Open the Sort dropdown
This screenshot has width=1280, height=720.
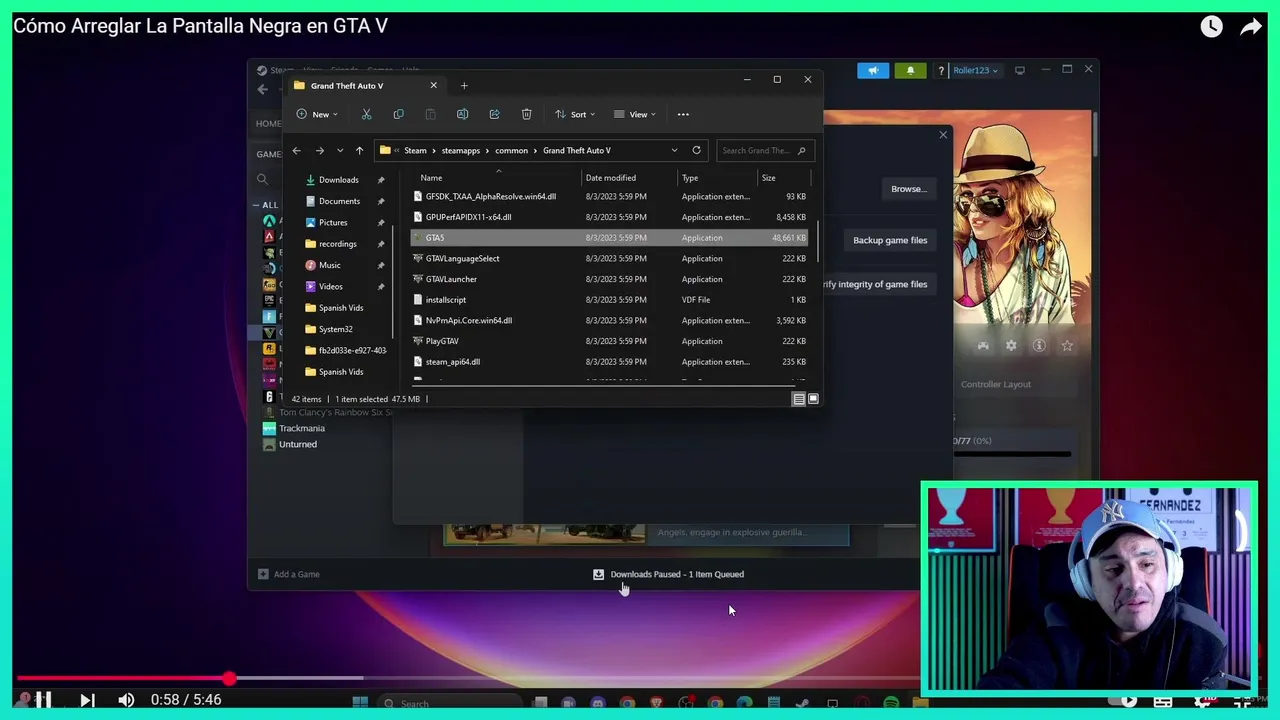coord(575,114)
